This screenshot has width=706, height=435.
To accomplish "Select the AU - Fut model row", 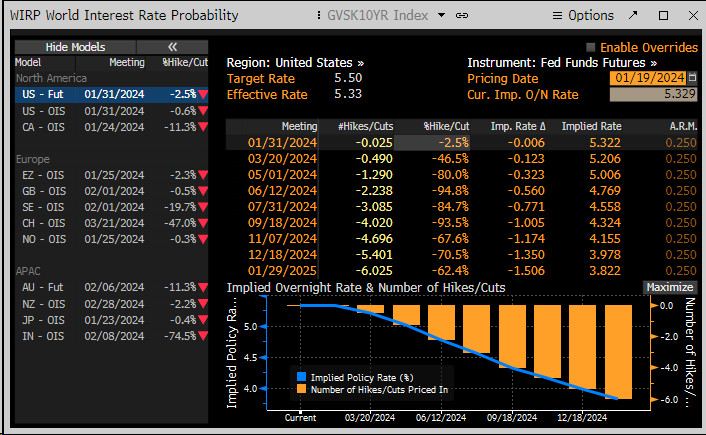I will [112, 287].
